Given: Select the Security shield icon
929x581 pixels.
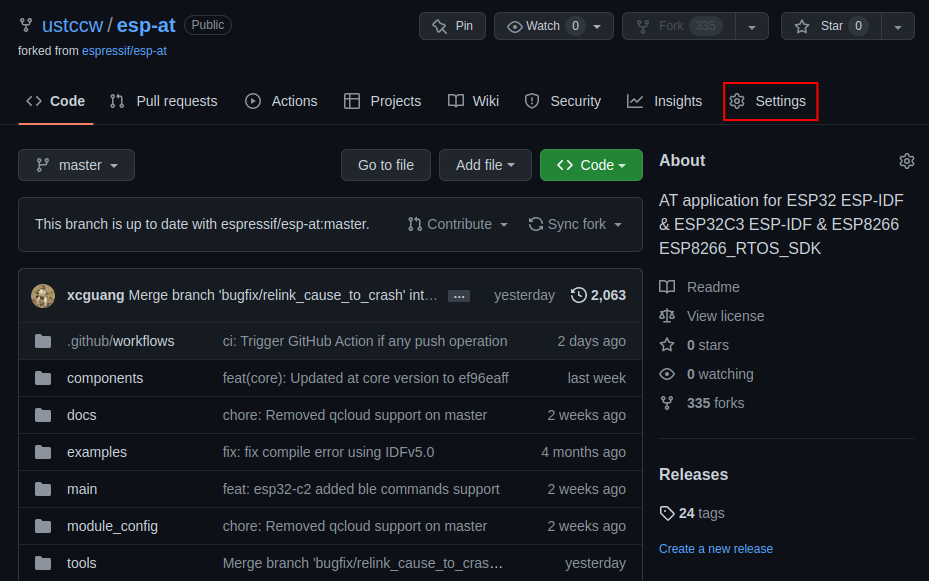Looking at the screenshot, I should (531, 101).
